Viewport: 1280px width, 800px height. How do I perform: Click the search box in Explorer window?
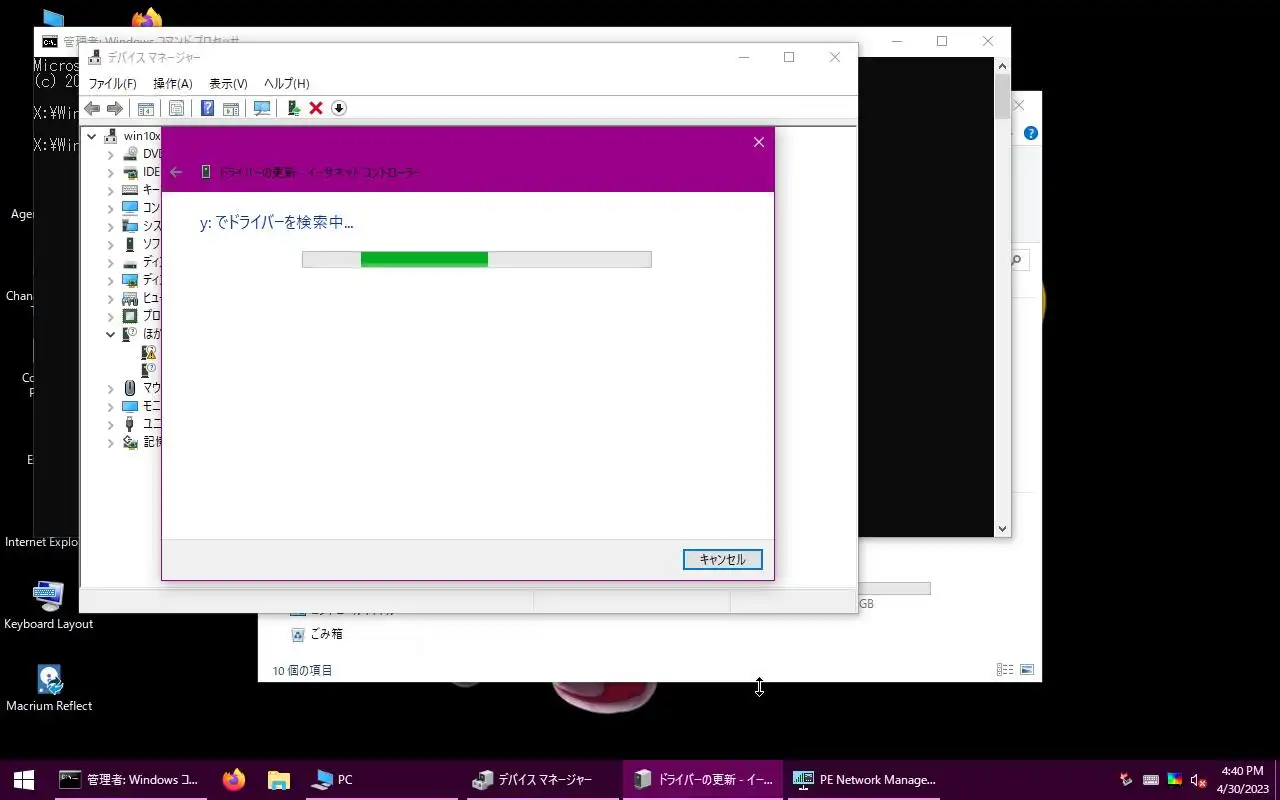(x=1019, y=261)
